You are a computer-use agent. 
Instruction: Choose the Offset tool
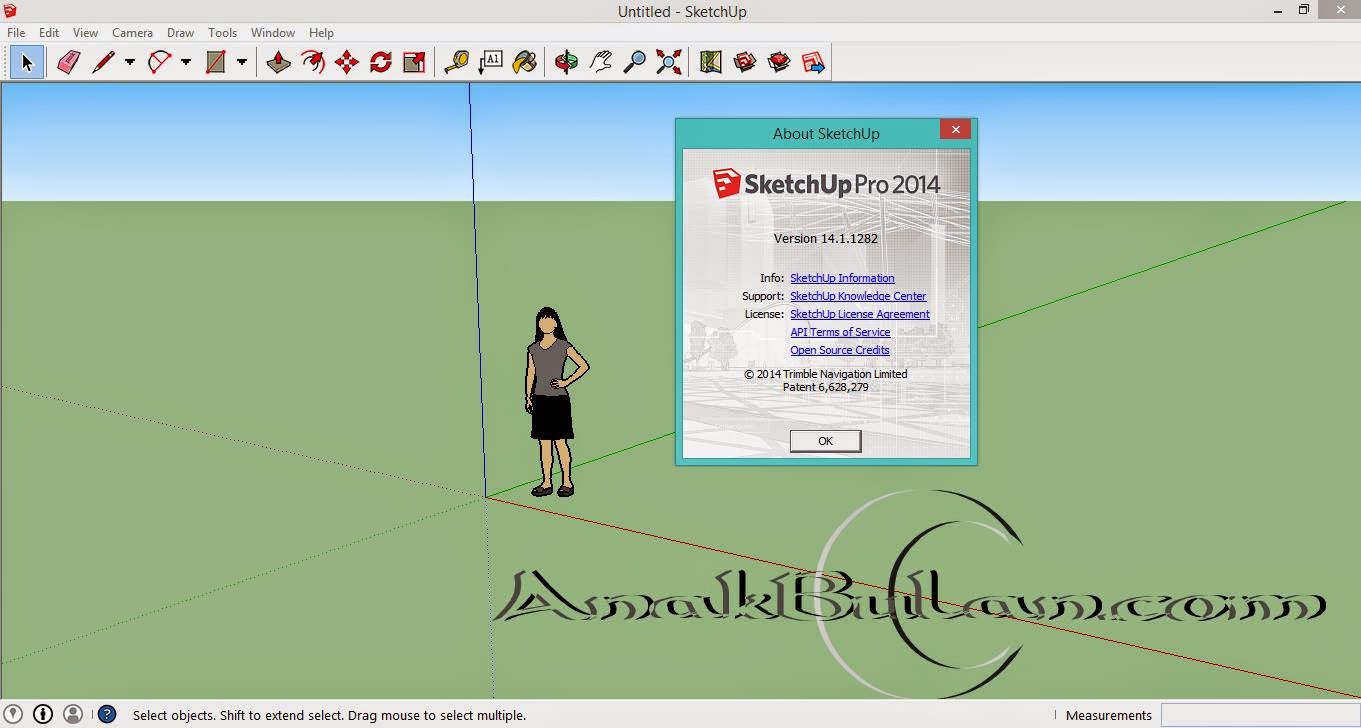313,63
